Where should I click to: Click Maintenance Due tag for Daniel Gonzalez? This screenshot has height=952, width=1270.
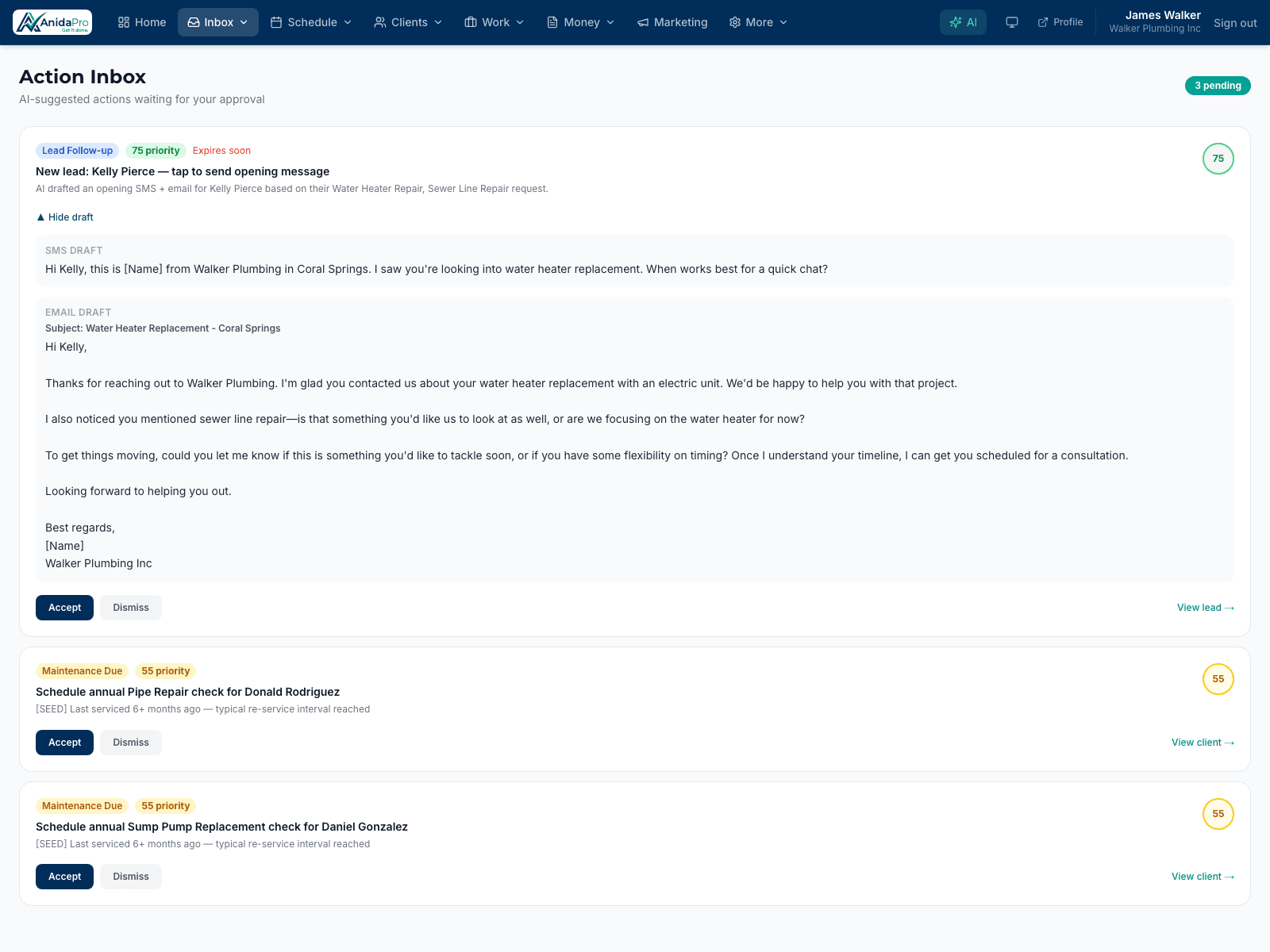pyautogui.click(x=83, y=806)
